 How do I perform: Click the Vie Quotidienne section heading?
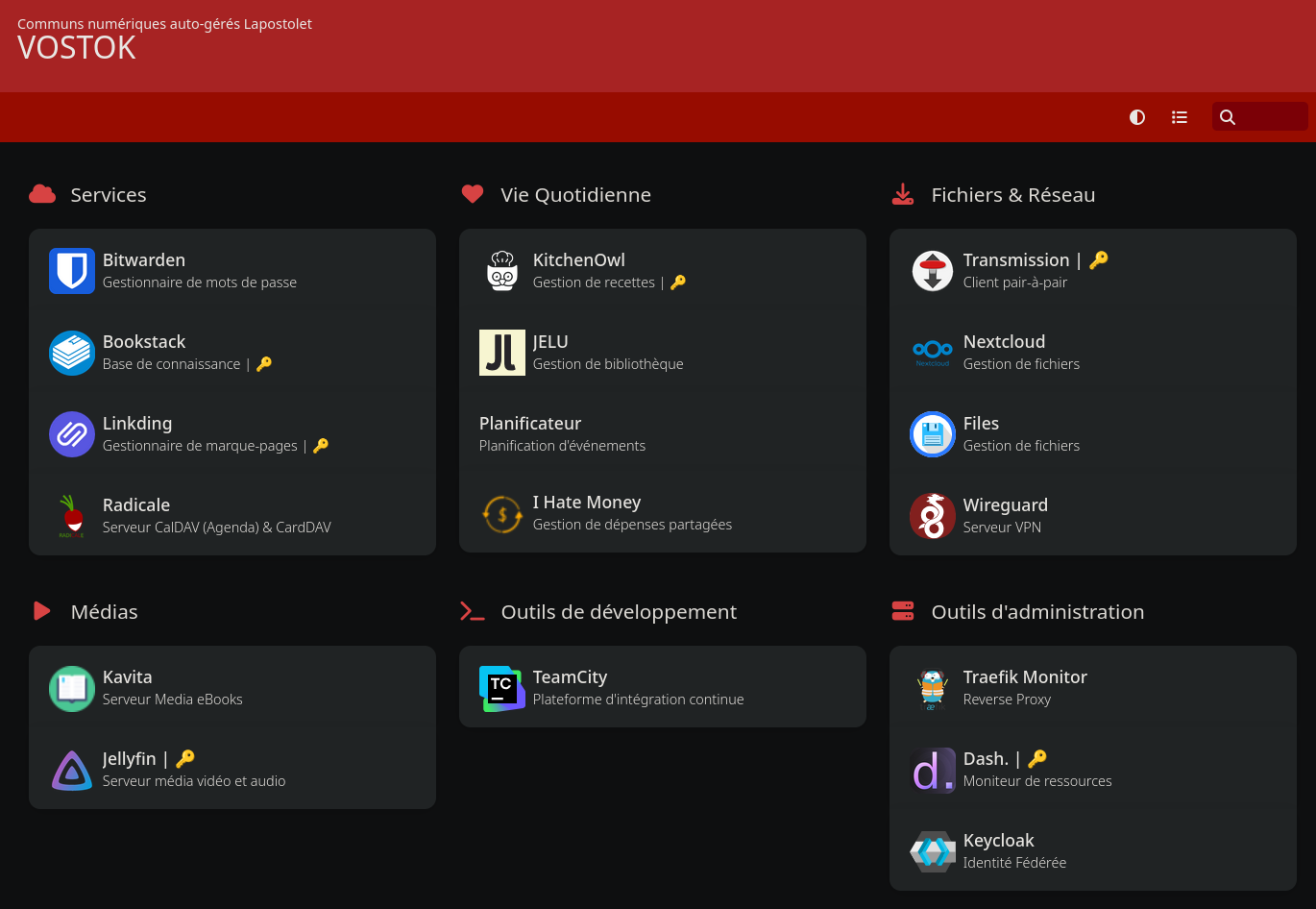pyautogui.click(x=576, y=195)
